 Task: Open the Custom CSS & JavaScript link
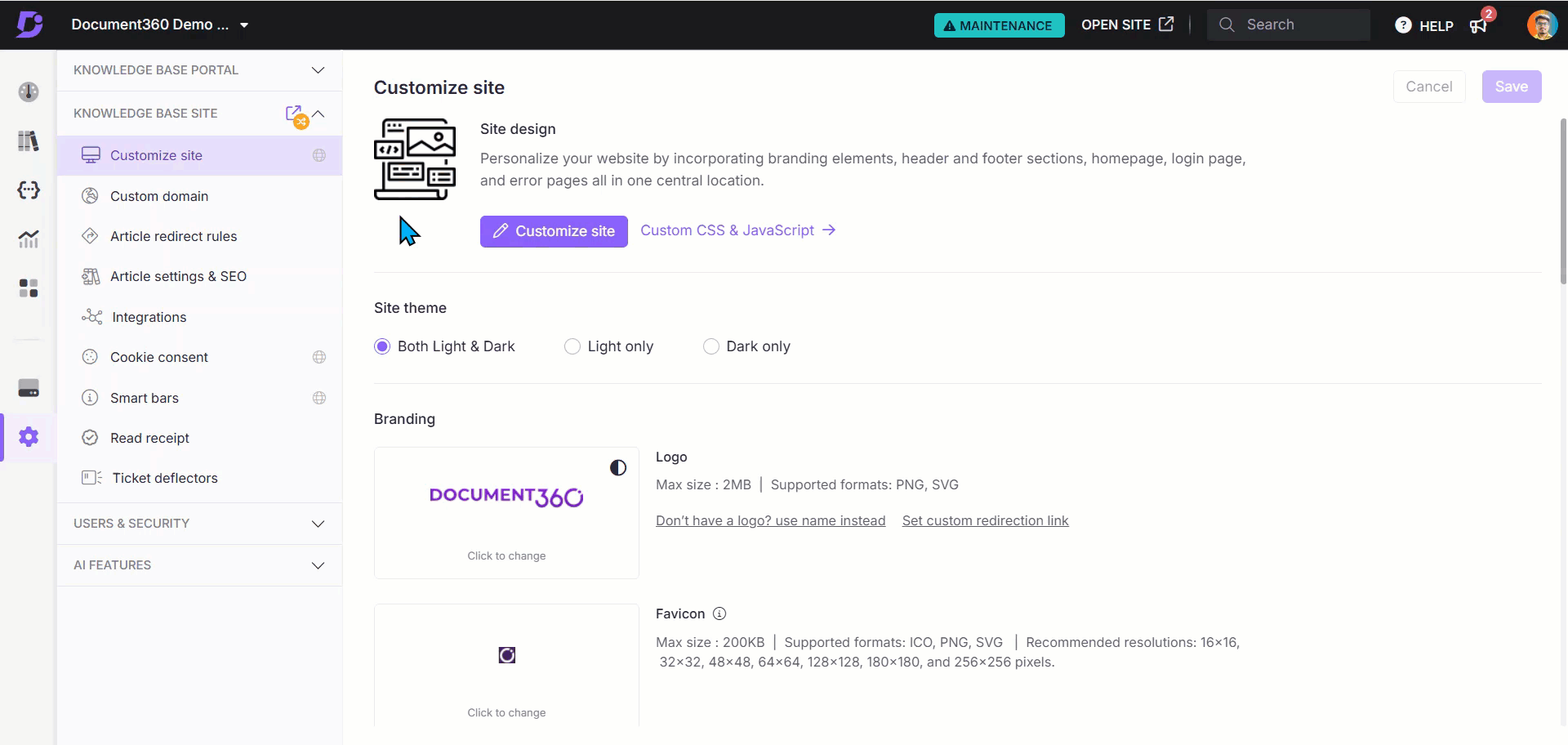click(737, 230)
